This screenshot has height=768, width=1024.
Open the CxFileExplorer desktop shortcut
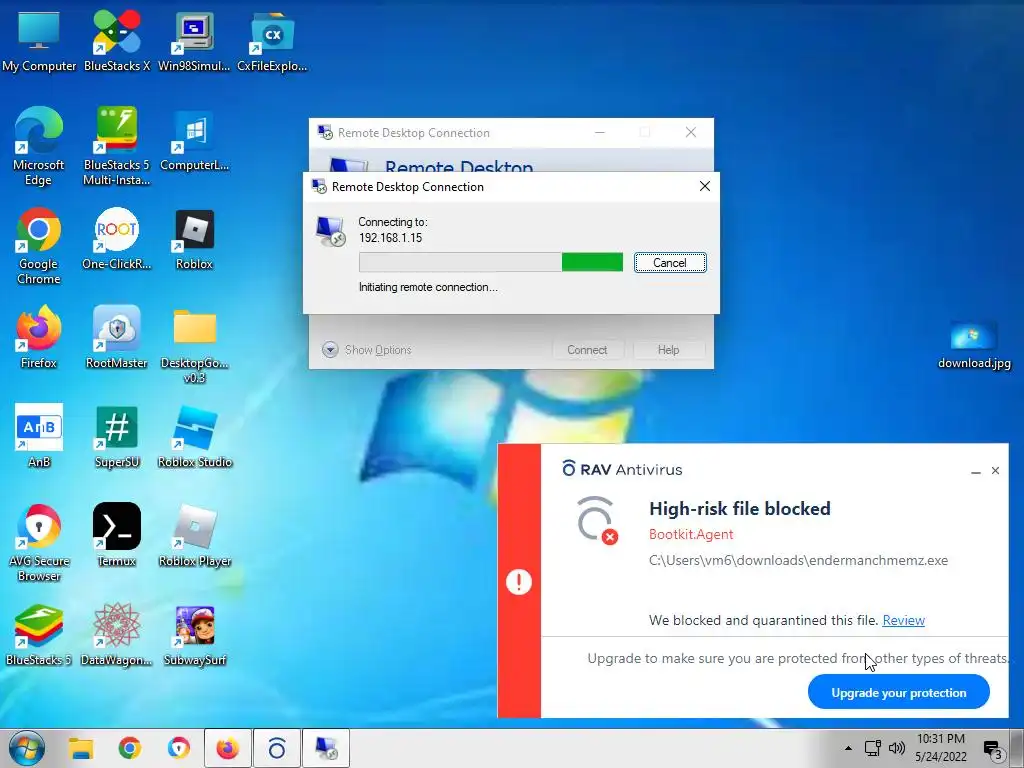tap(272, 40)
